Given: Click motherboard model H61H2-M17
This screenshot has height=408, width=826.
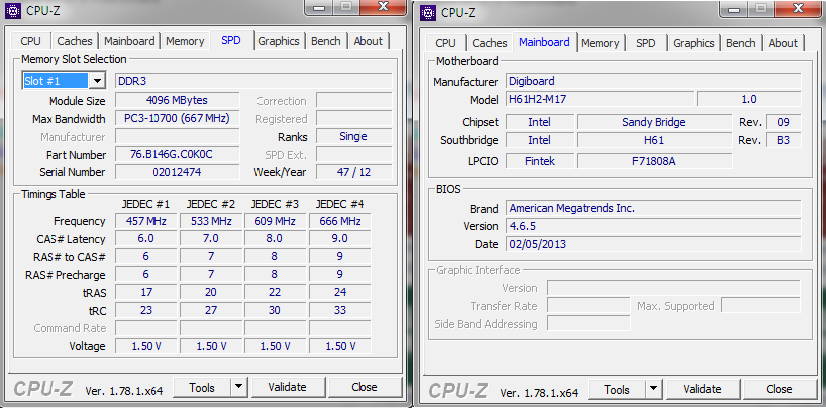Looking at the screenshot, I should coord(600,99).
